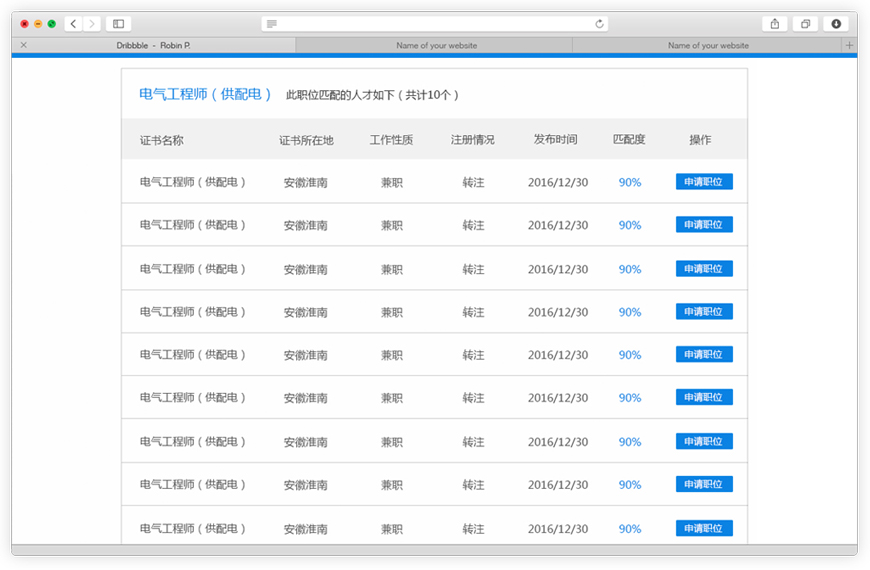The image size is (870, 570).
Task: Click the browser forward arrow
Action: 91,24
